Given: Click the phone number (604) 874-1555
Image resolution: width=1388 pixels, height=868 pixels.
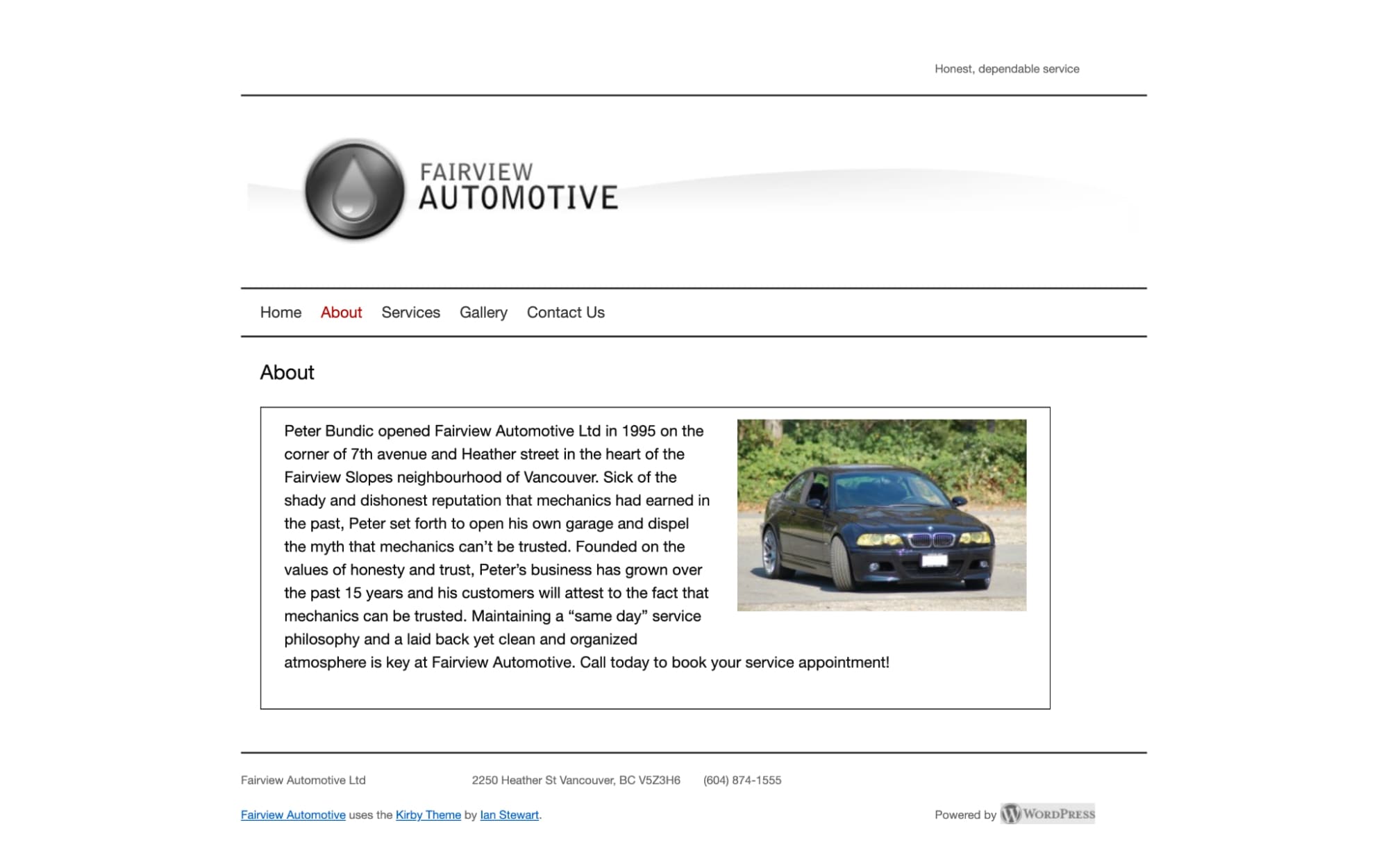Looking at the screenshot, I should (742, 780).
